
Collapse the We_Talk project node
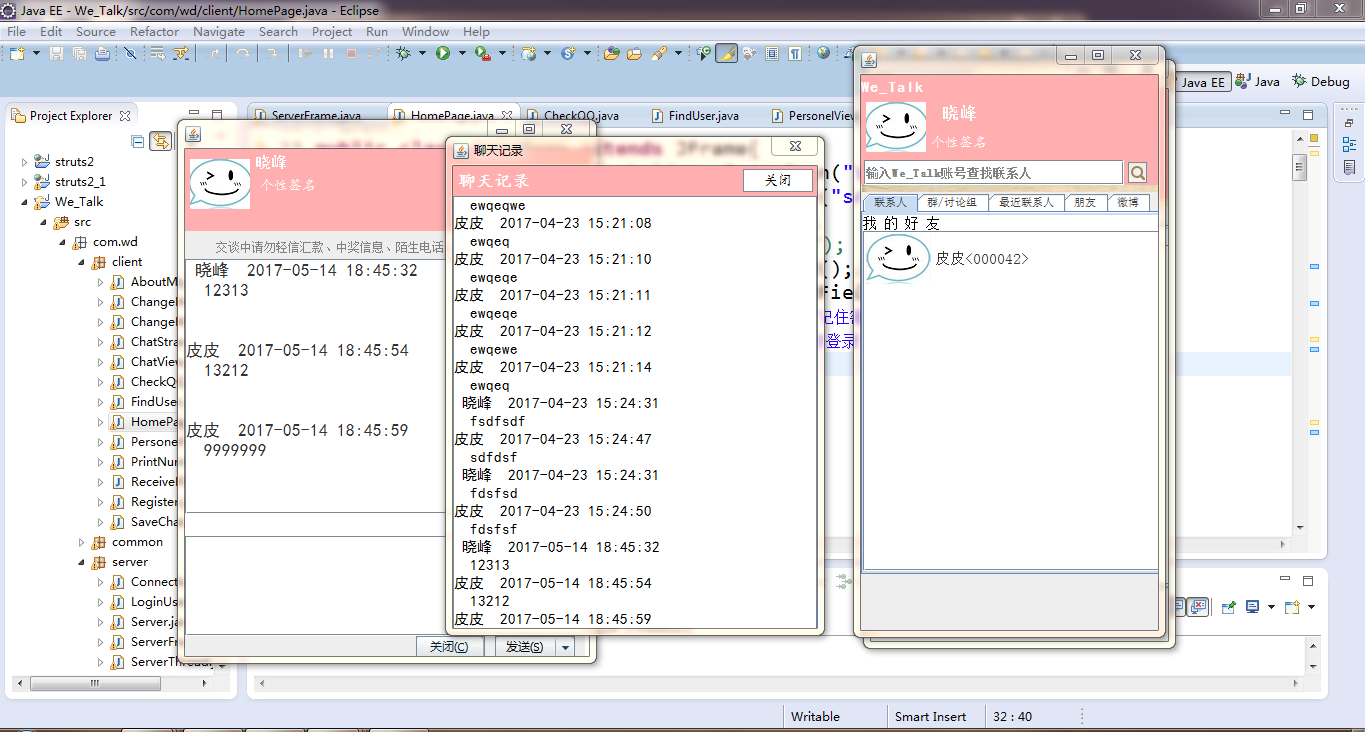(25, 201)
